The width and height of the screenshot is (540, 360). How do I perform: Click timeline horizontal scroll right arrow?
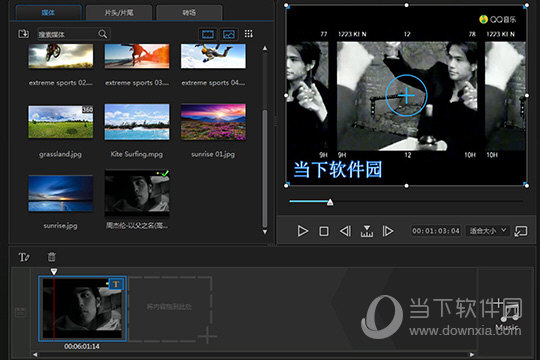(x=472, y=354)
